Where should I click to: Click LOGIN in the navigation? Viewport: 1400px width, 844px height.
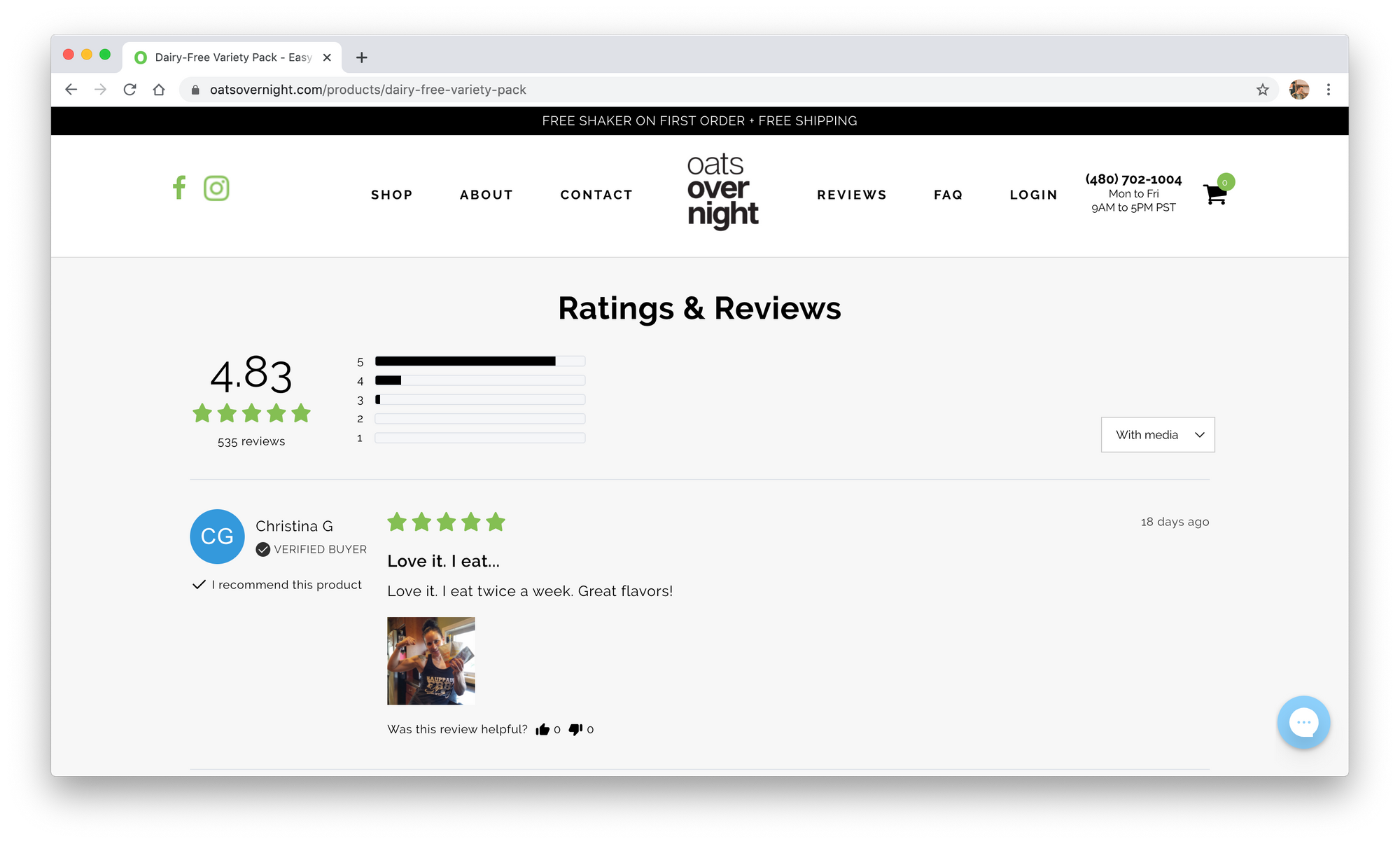click(x=1033, y=195)
